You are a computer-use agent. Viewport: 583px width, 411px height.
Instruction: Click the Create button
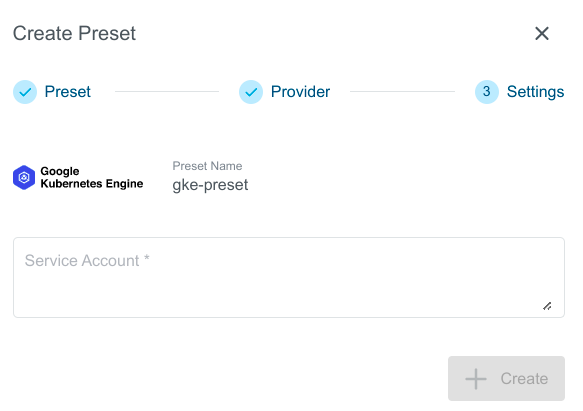click(x=506, y=378)
